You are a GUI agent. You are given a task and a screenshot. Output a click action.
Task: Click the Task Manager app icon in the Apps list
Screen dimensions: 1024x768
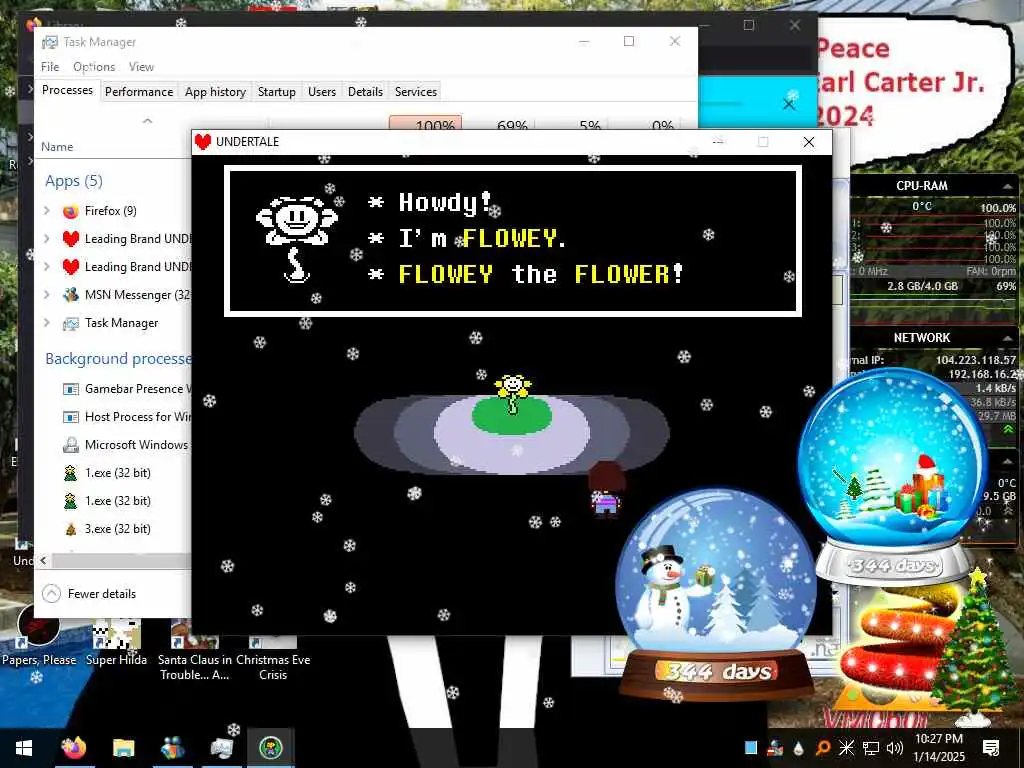pos(71,323)
